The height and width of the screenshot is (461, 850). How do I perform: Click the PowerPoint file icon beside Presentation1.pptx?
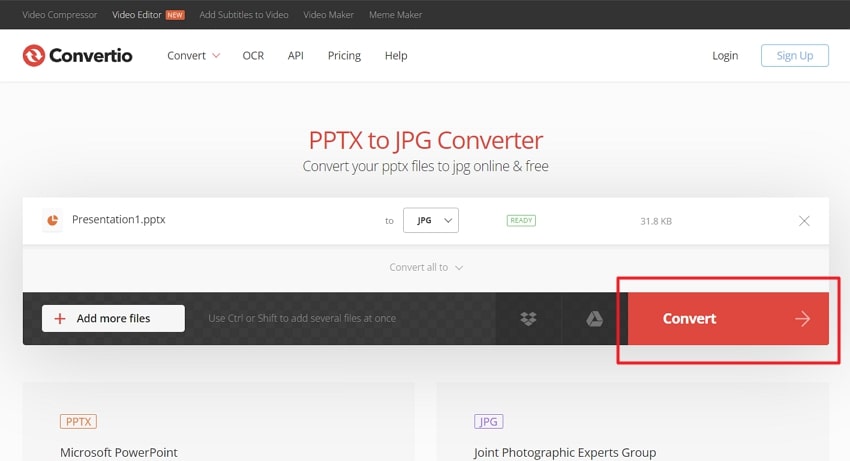point(53,220)
